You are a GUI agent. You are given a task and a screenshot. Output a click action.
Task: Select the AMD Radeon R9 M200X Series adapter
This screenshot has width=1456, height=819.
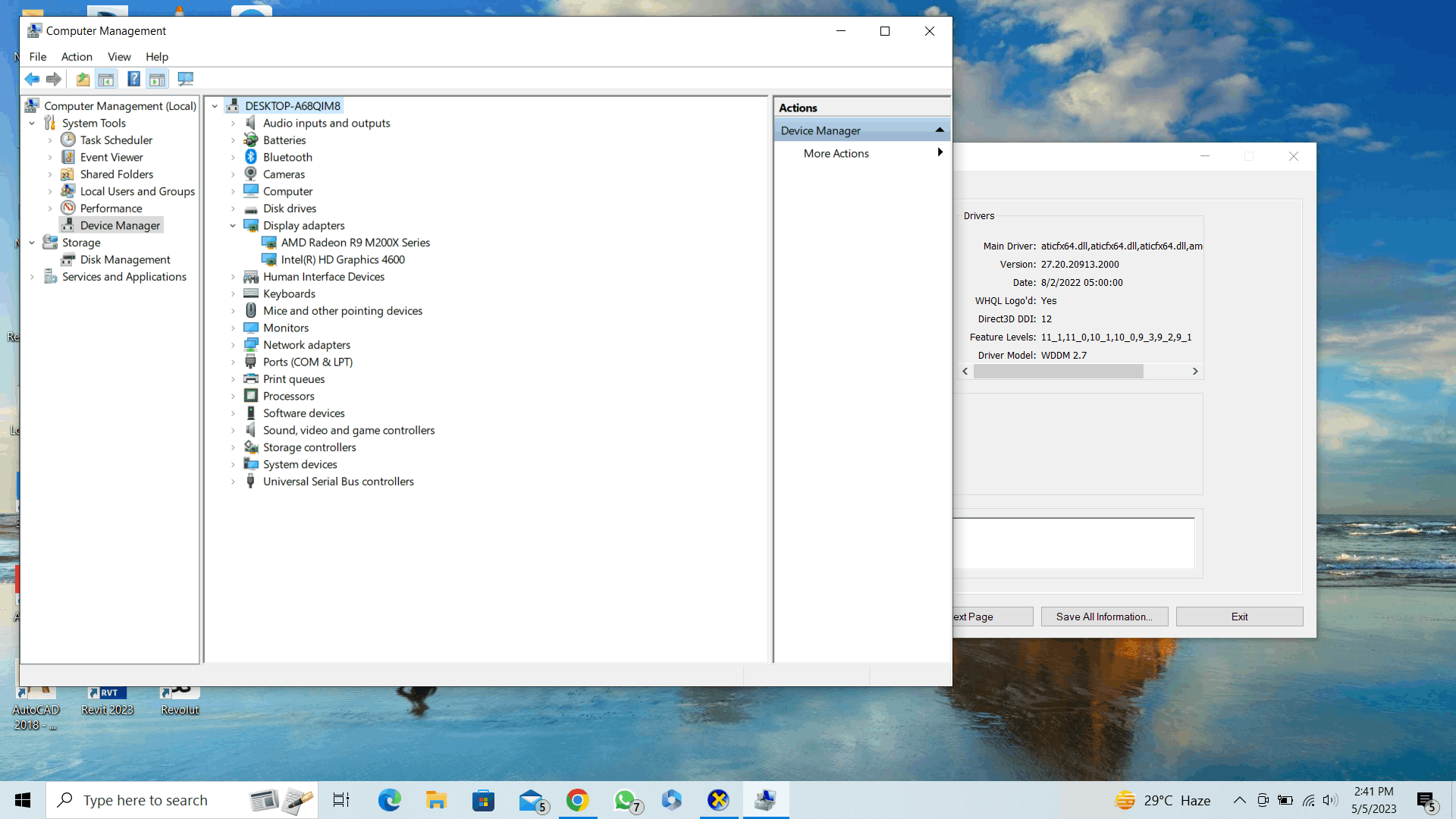tap(355, 243)
